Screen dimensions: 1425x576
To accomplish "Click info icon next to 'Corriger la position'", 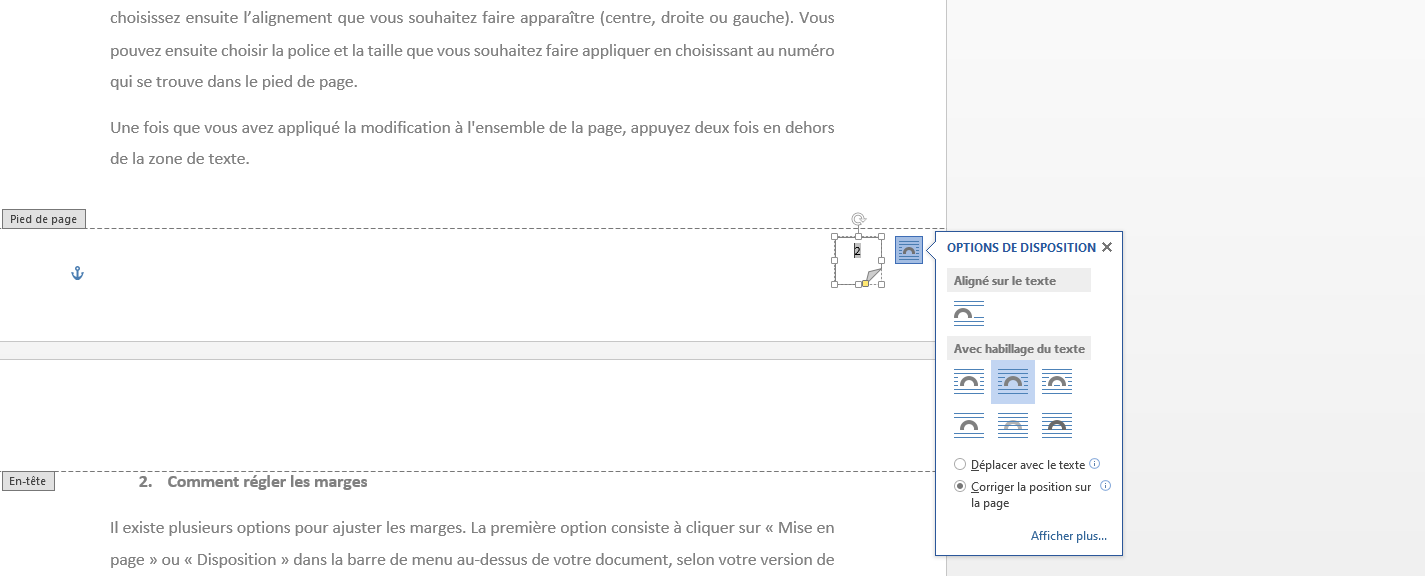I will point(1106,486).
